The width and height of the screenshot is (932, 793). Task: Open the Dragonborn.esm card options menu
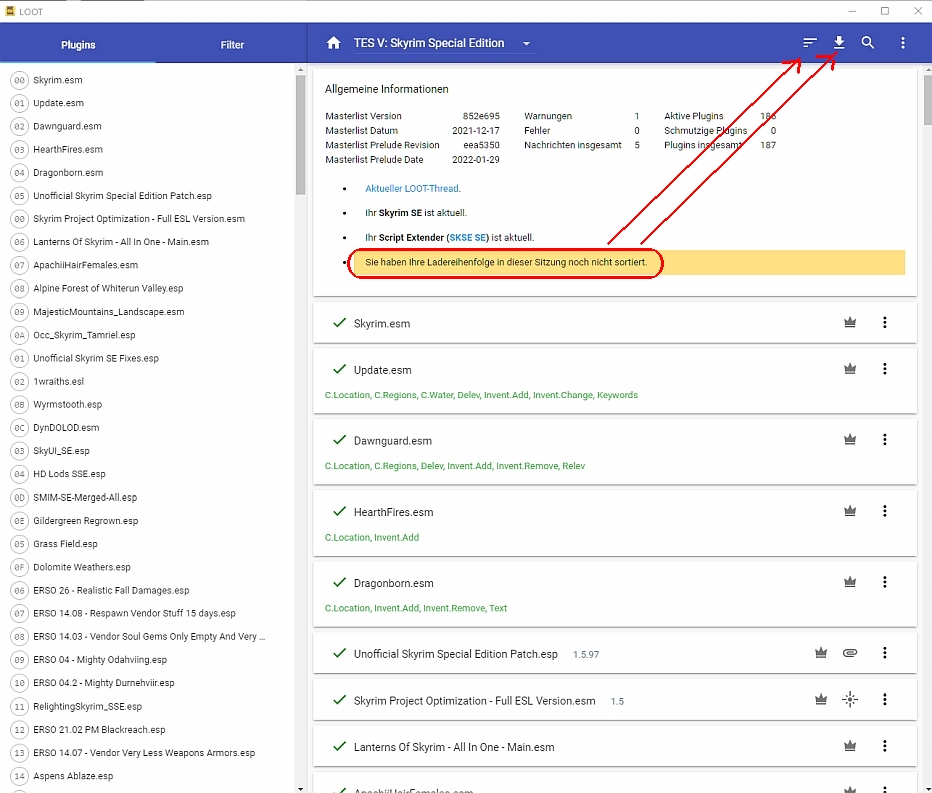(884, 582)
